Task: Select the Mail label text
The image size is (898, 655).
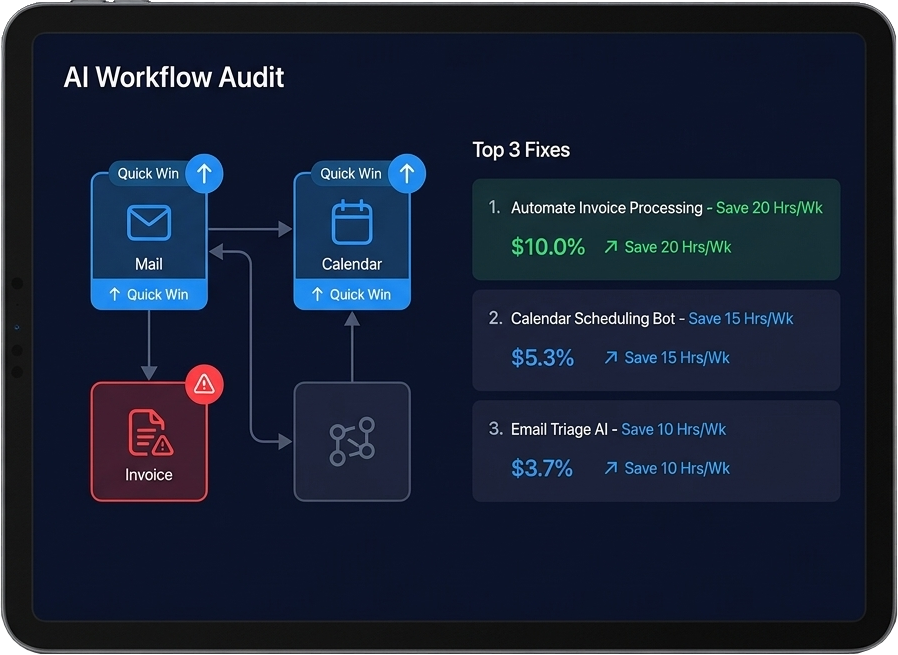Action: (149, 264)
